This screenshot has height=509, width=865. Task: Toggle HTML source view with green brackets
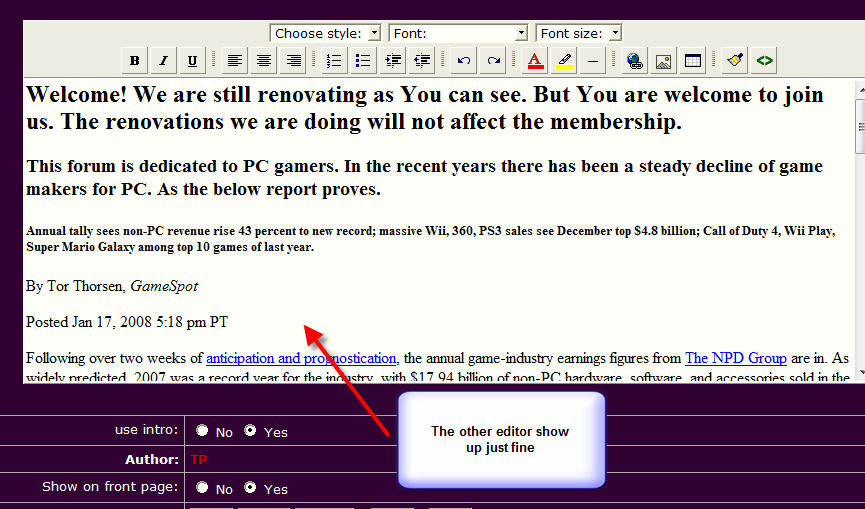(765, 61)
